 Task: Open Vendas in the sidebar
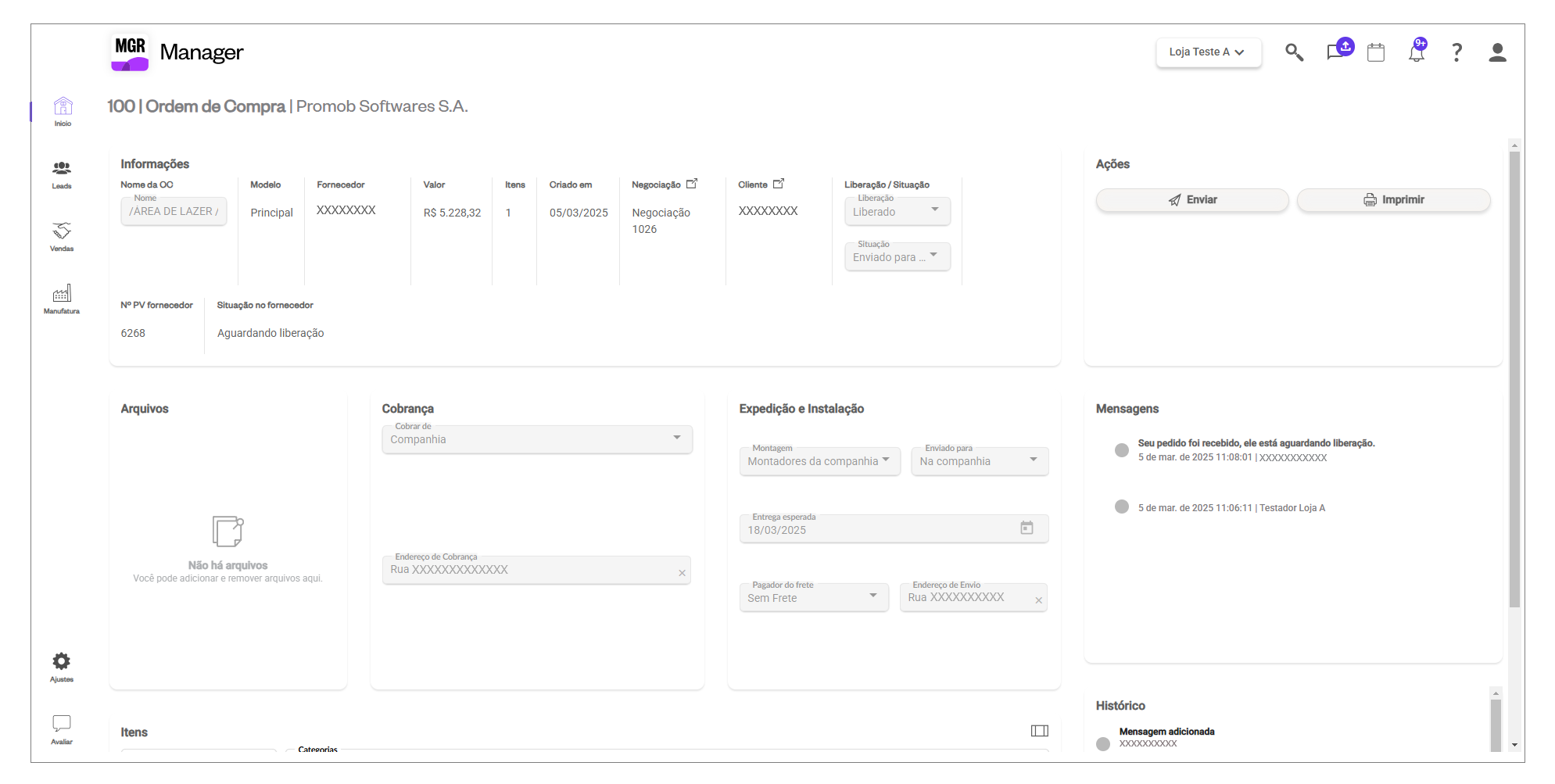(x=62, y=237)
